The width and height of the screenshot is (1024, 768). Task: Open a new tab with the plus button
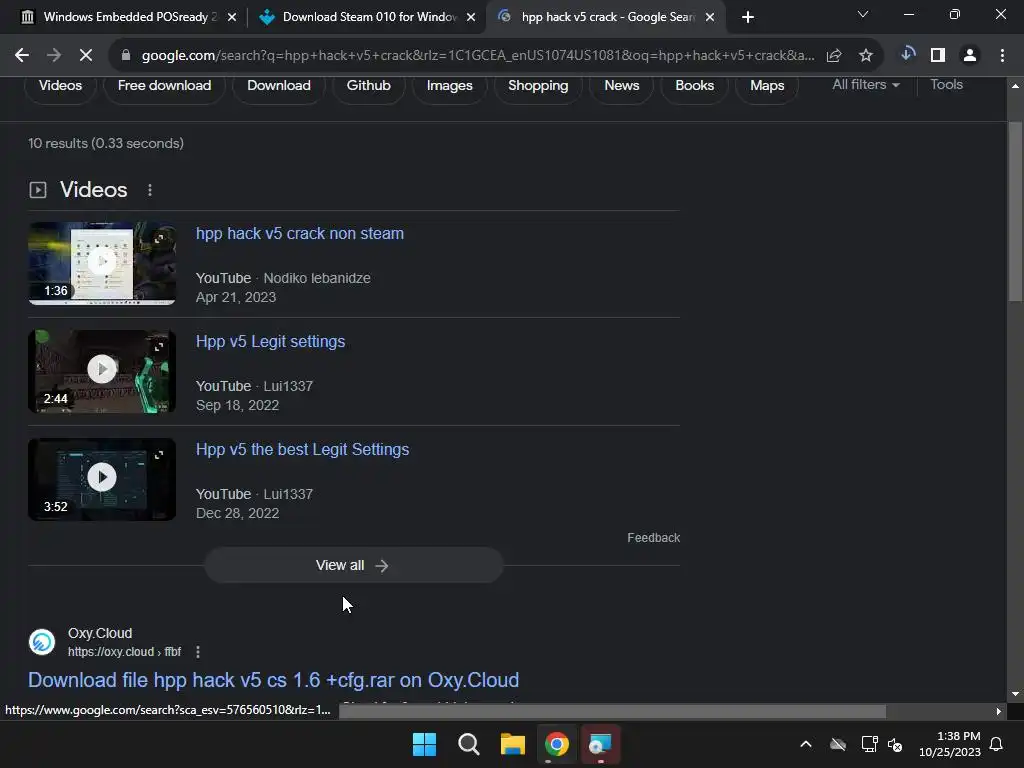coord(748,17)
